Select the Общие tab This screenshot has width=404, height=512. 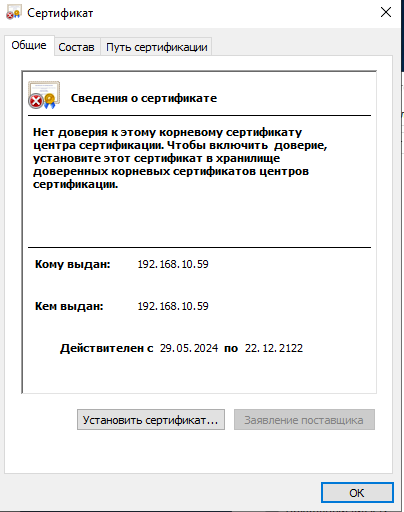(29, 45)
